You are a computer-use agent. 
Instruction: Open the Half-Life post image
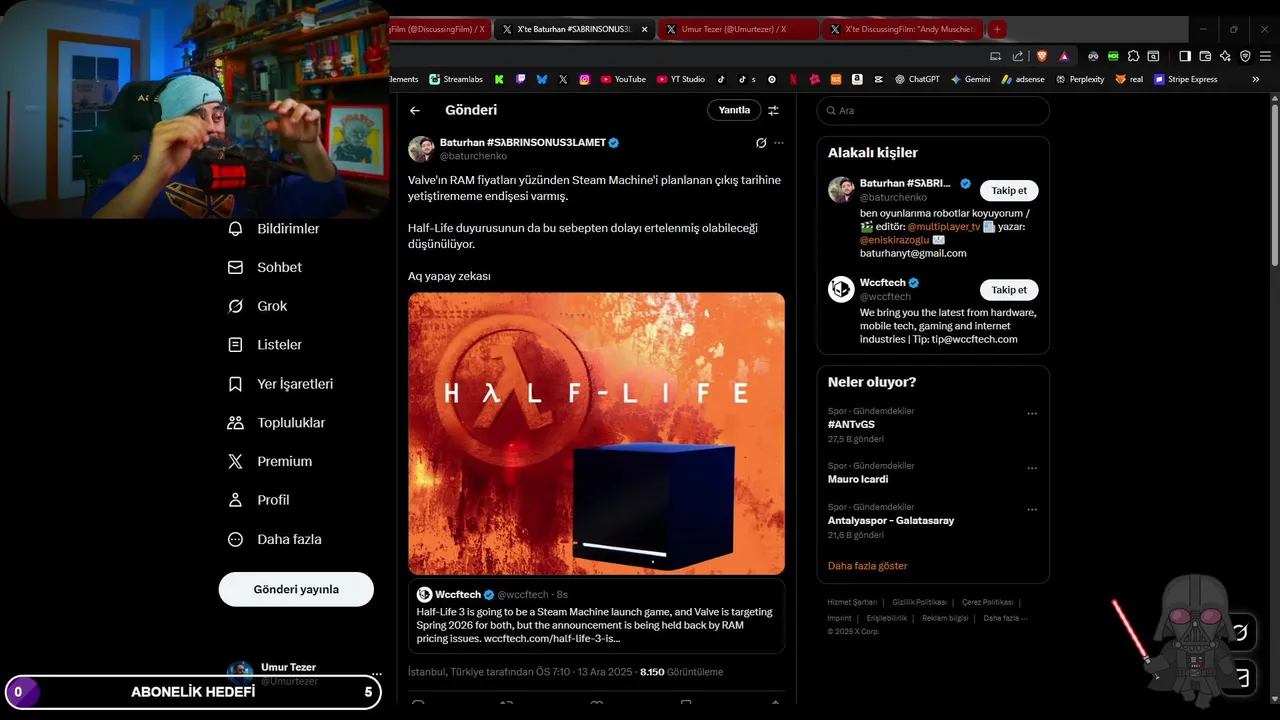pos(596,433)
